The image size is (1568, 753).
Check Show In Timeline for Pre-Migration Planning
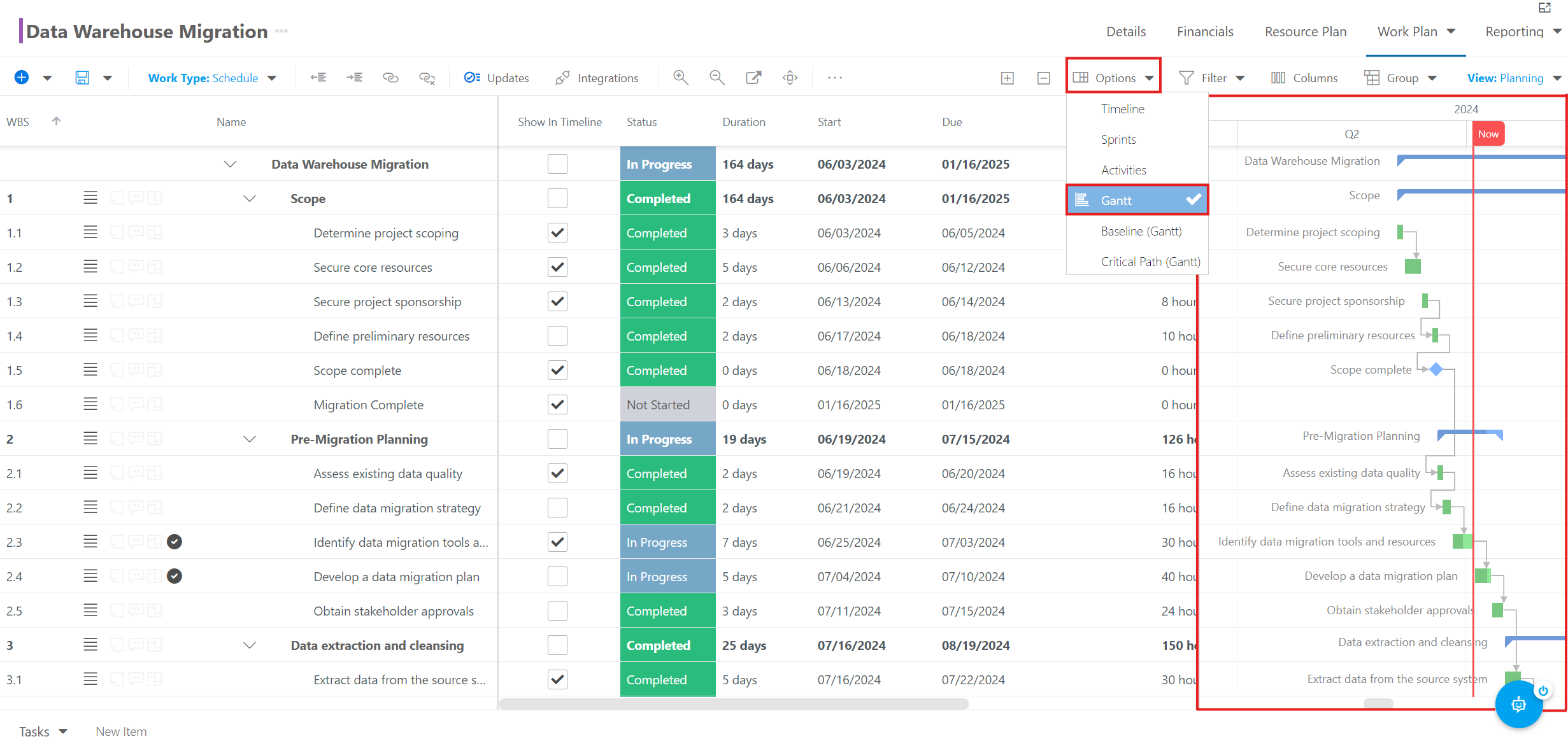coord(557,439)
